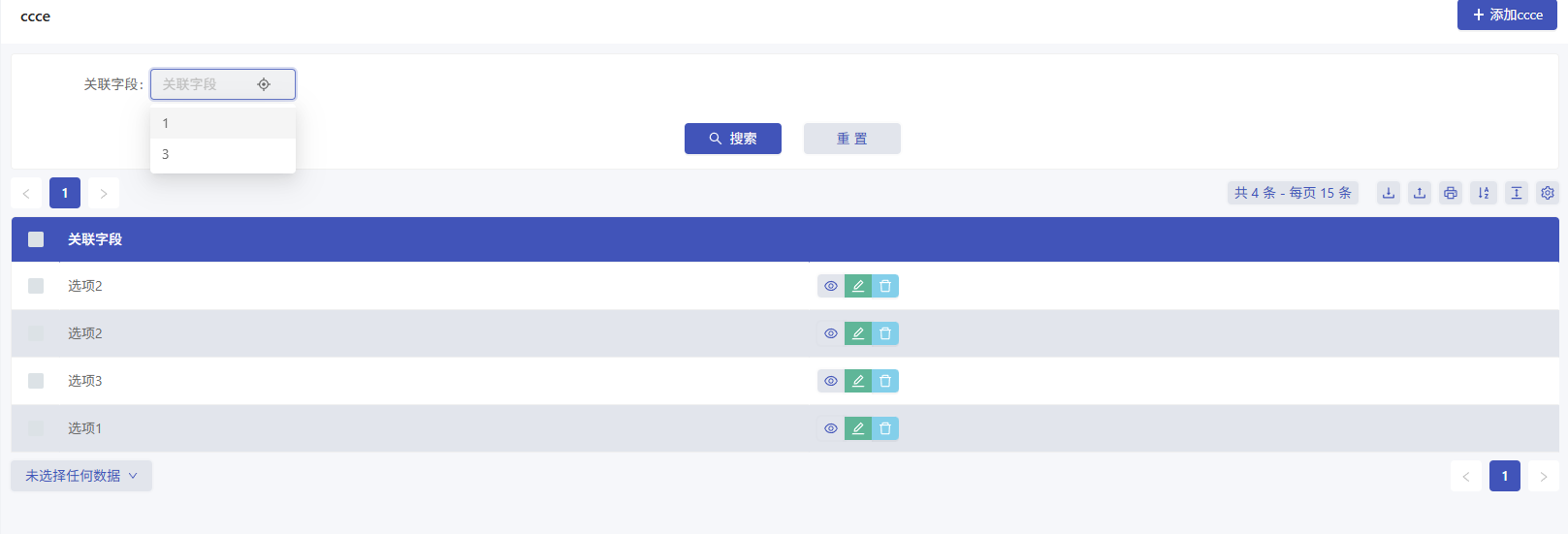Viewport: 1568px width, 534px height.
Task: Click the row height icon in table toolbar
Action: tap(1517, 193)
